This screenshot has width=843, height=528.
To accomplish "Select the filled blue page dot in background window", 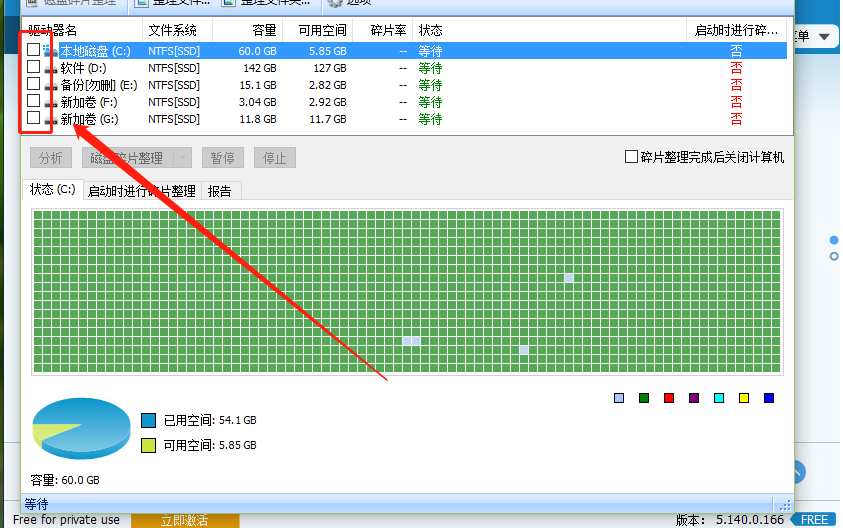I will point(834,240).
